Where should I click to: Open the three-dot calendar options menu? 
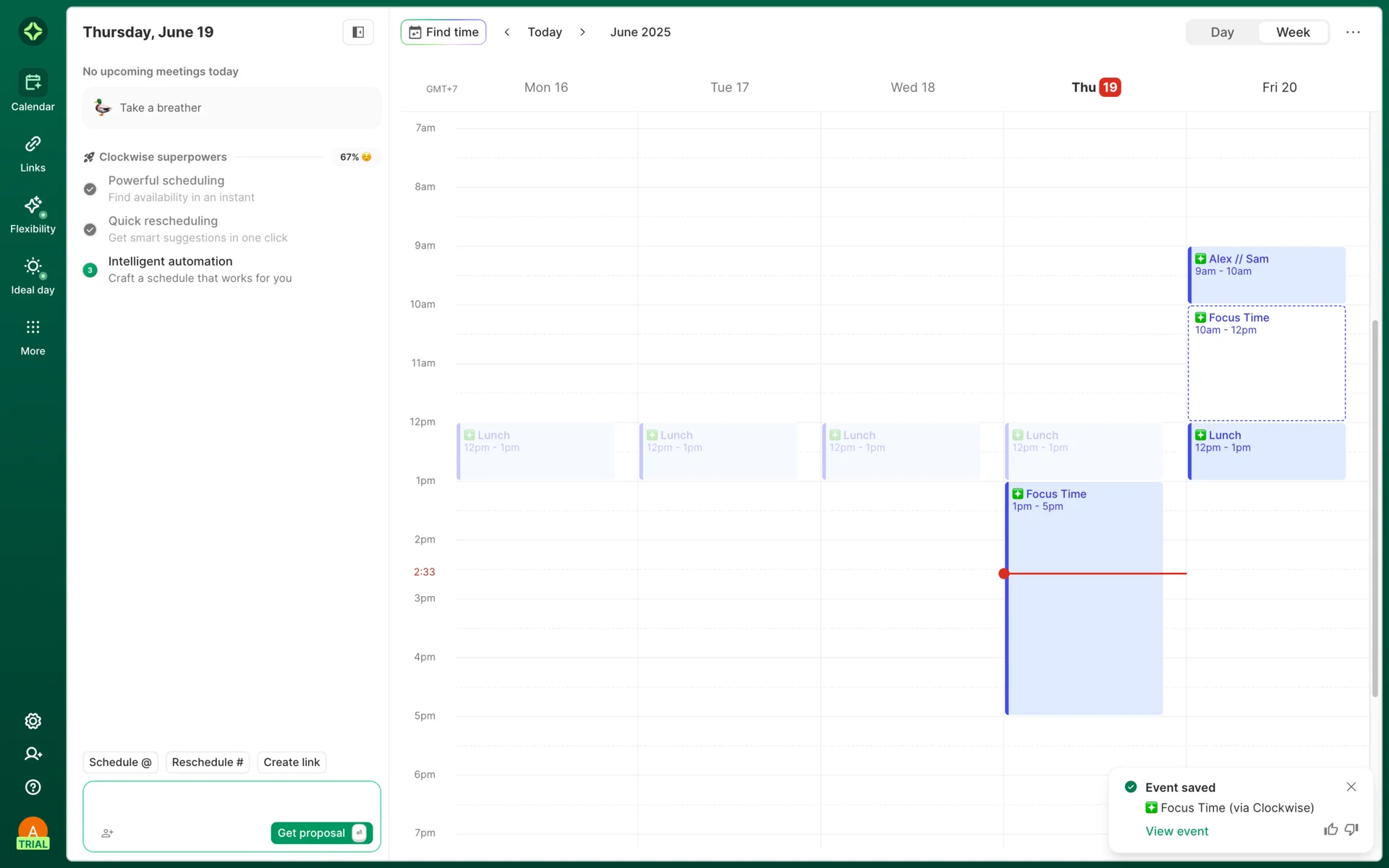click(x=1353, y=32)
